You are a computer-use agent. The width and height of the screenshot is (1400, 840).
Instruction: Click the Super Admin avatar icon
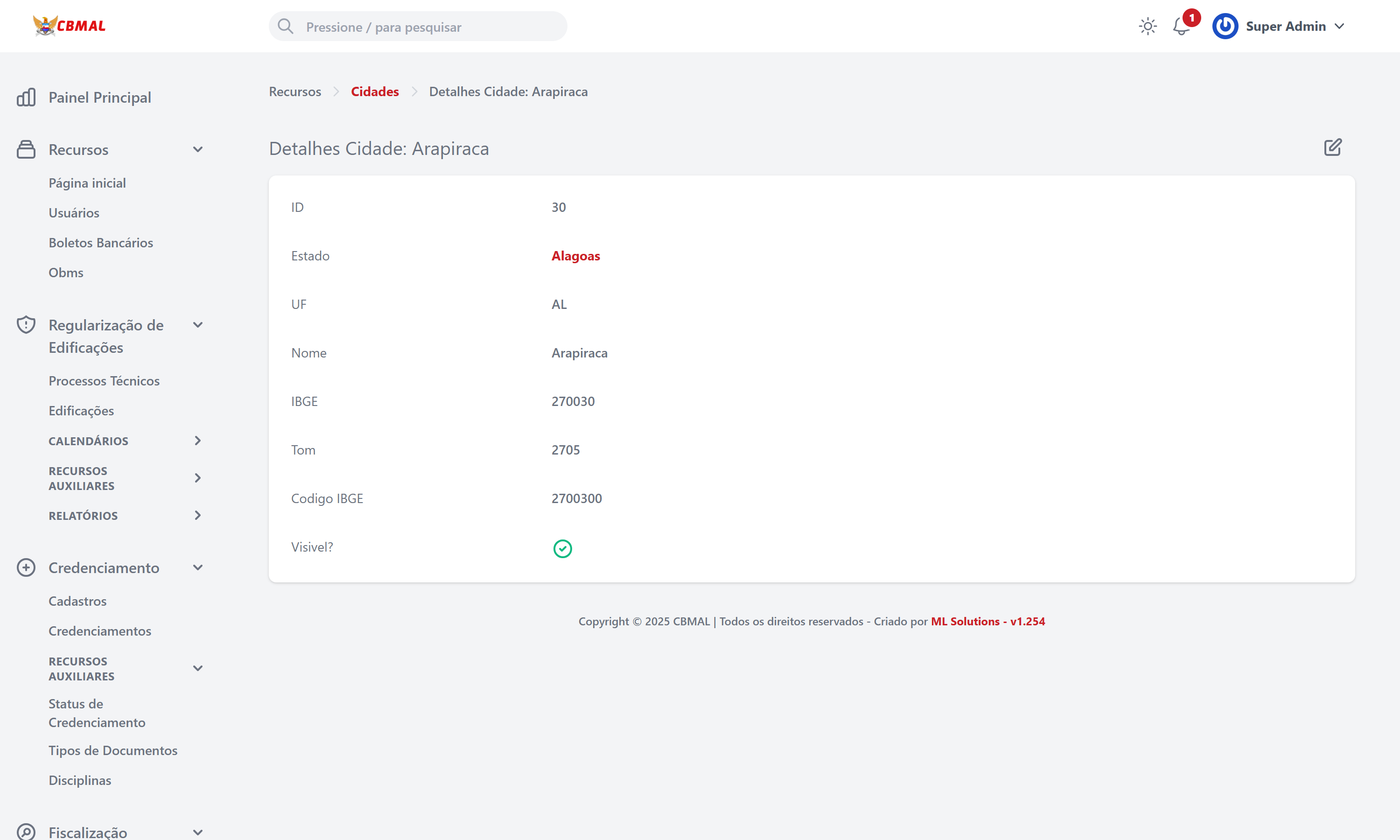click(1225, 27)
